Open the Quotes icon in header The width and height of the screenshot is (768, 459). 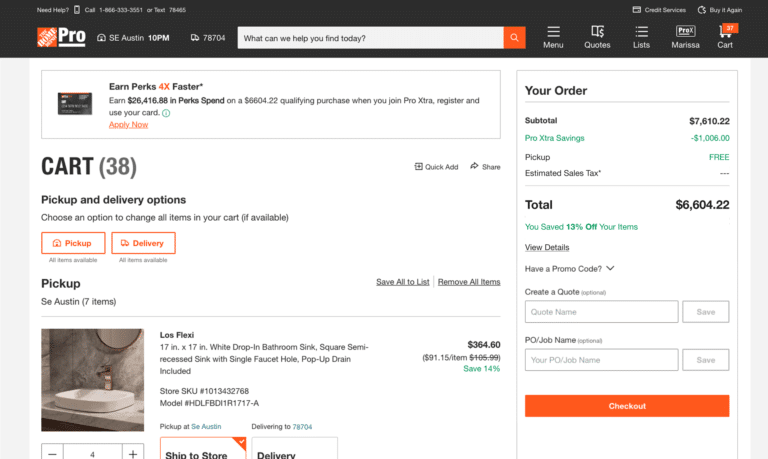click(x=597, y=37)
